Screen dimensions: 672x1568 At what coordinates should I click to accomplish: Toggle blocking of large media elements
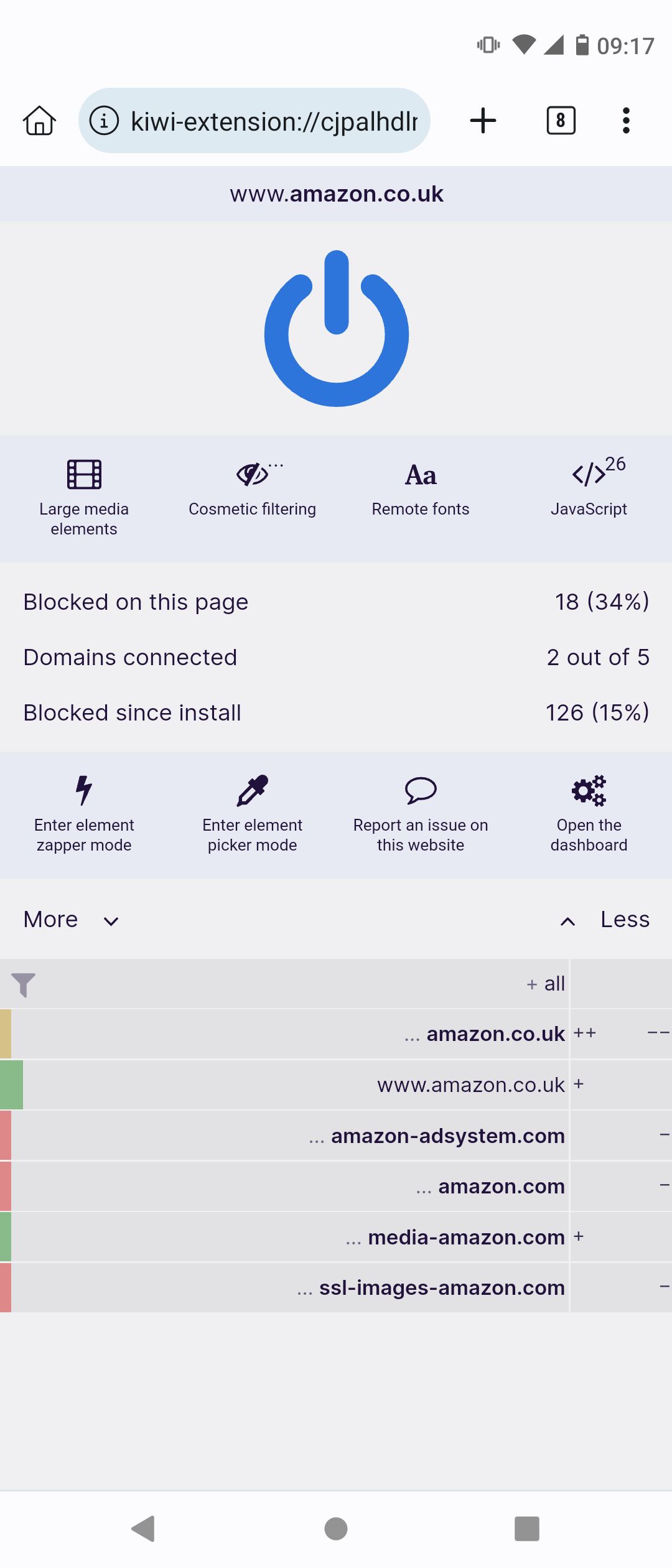(x=84, y=492)
